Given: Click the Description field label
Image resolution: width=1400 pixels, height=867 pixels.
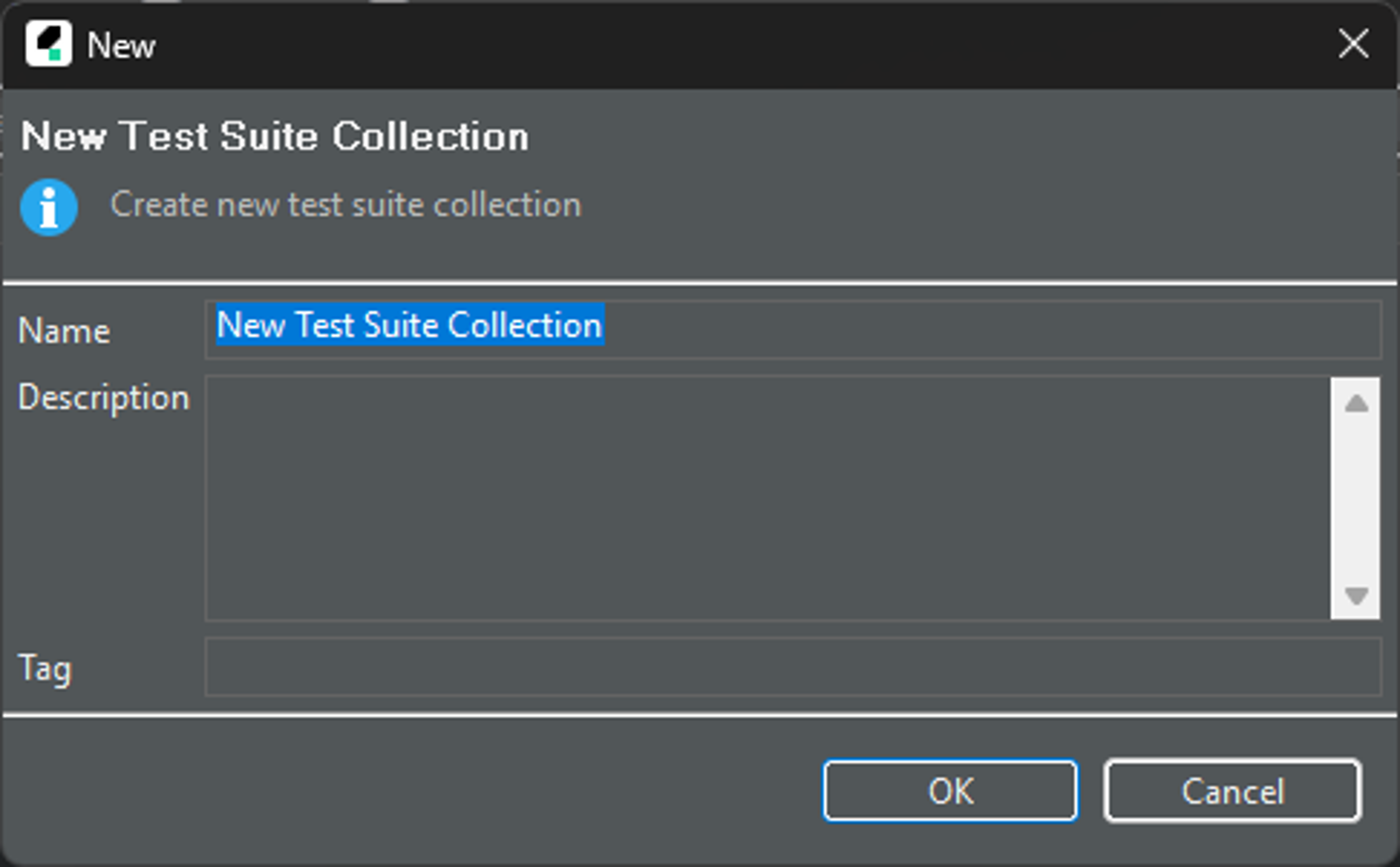Looking at the screenshot, I should (x=104, y=397).
